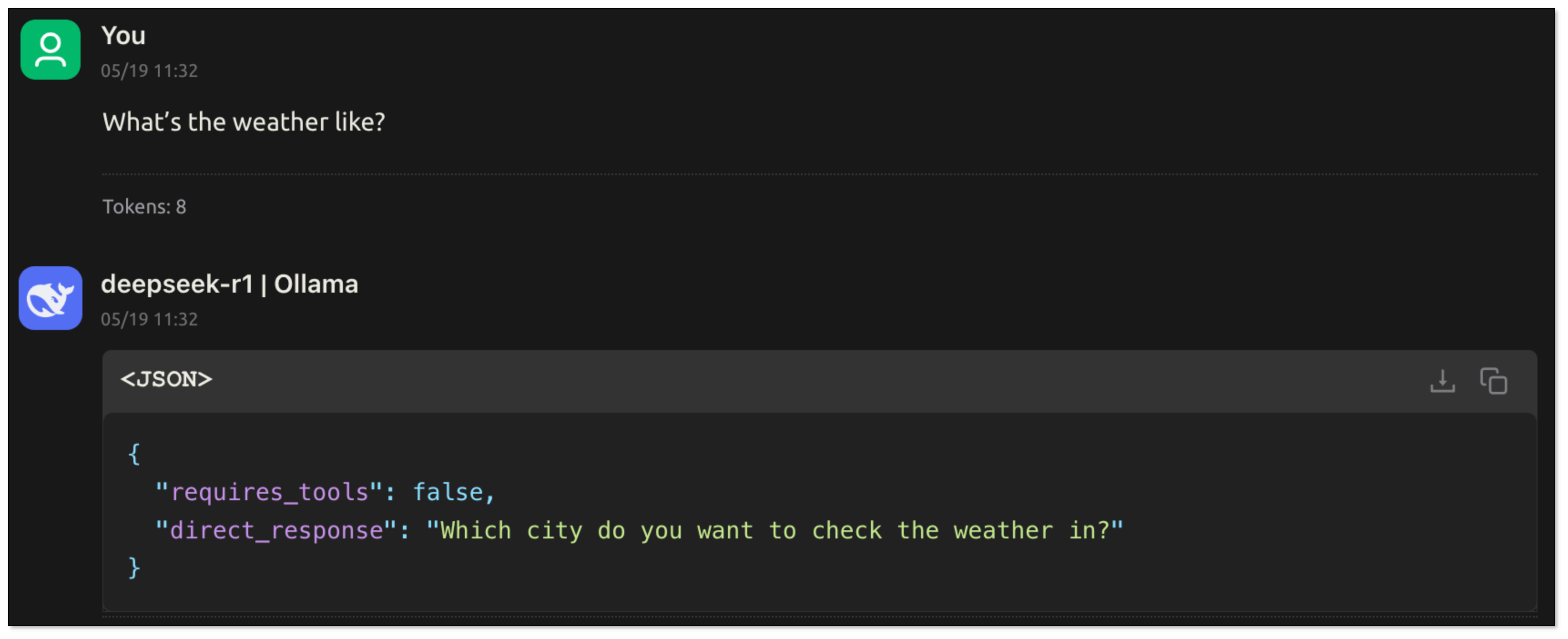Click the "You" sender name

pyautogui.click(x=123, y=36)
